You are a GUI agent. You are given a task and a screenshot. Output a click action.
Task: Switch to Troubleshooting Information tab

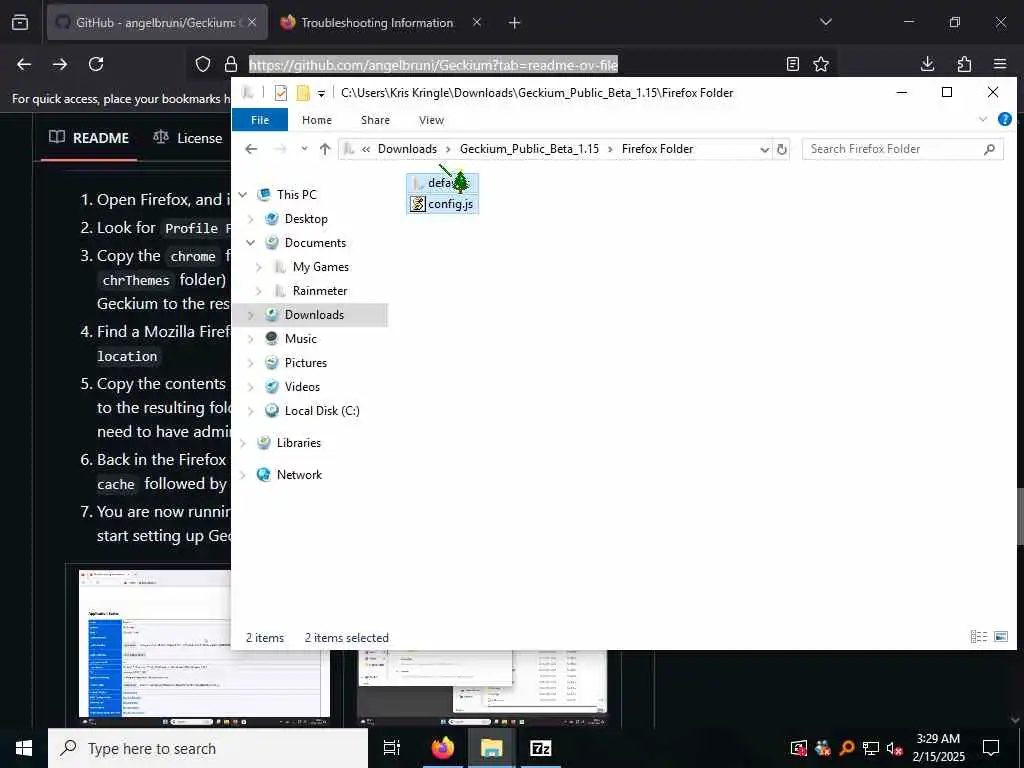pos(377,23)
